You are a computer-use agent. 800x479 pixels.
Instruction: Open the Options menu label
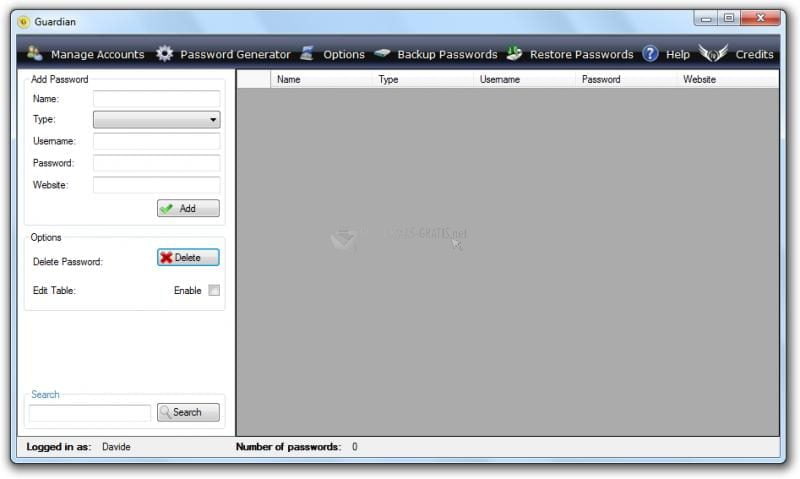pyautogui.click(x=344, y=55)
